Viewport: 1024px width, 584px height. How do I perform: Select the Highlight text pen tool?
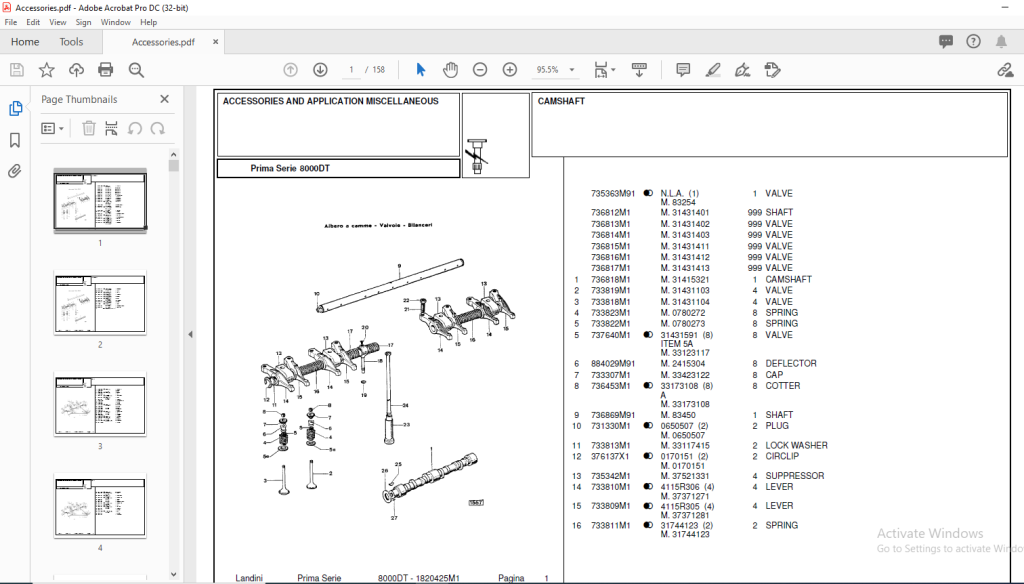point(712,70)
